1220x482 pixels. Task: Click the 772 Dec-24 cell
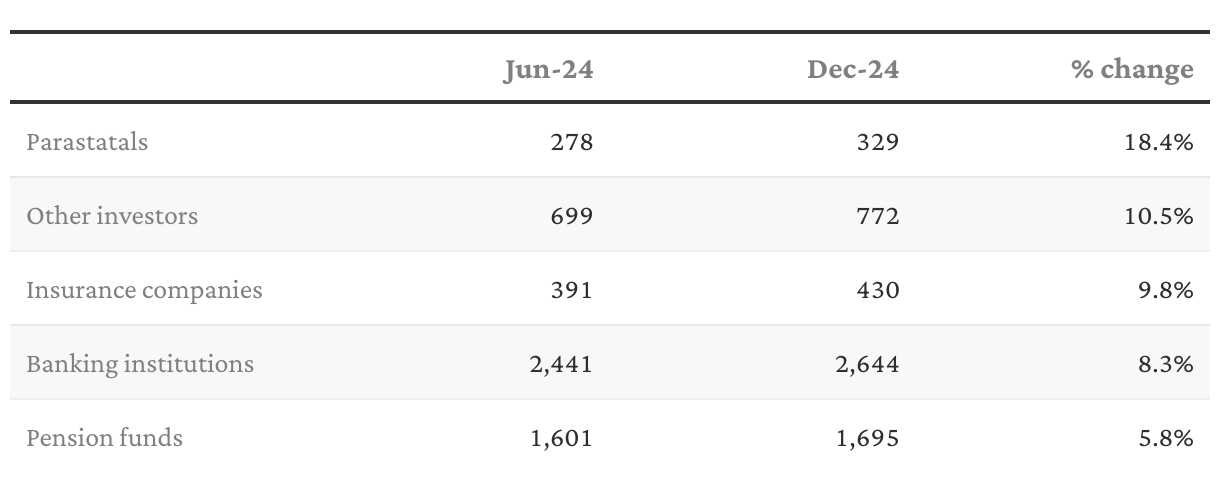(x=877, y=216)
